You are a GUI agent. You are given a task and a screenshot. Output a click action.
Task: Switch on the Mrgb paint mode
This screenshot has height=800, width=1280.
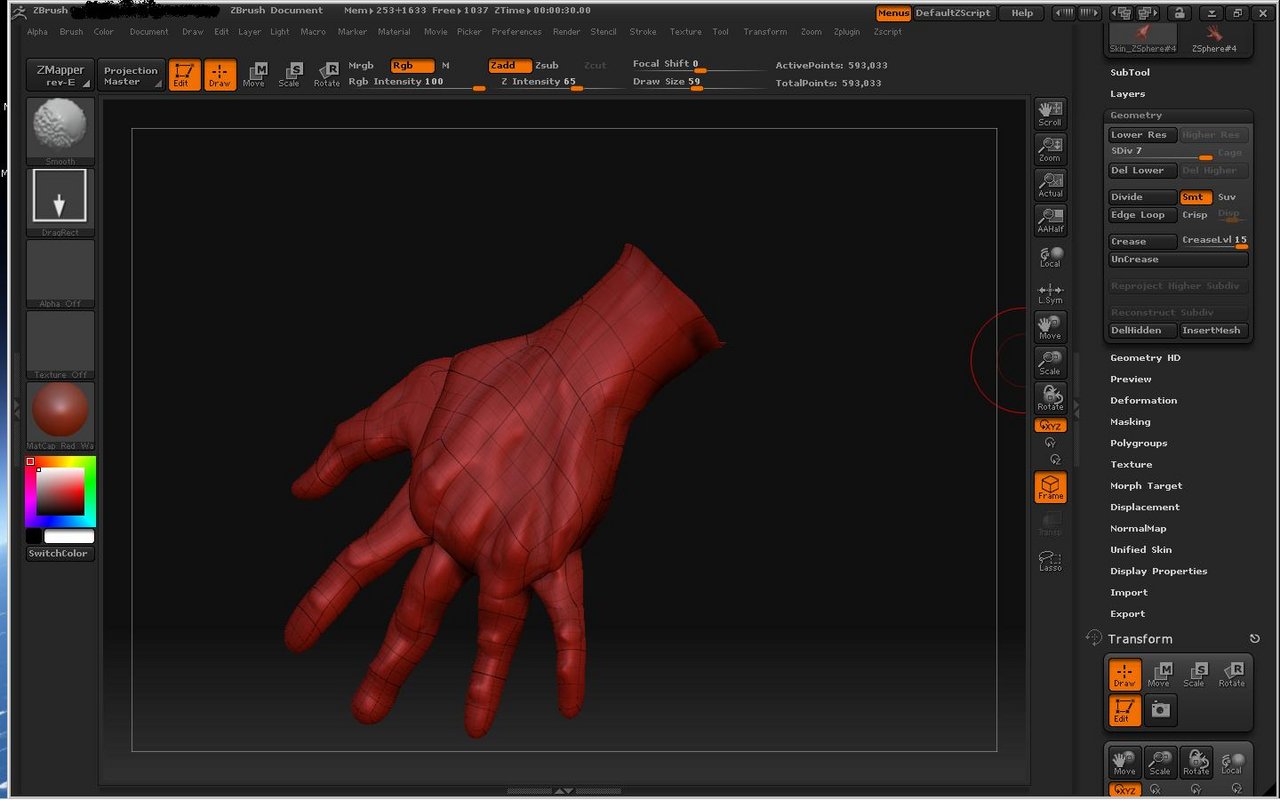[x=360, y=65]
